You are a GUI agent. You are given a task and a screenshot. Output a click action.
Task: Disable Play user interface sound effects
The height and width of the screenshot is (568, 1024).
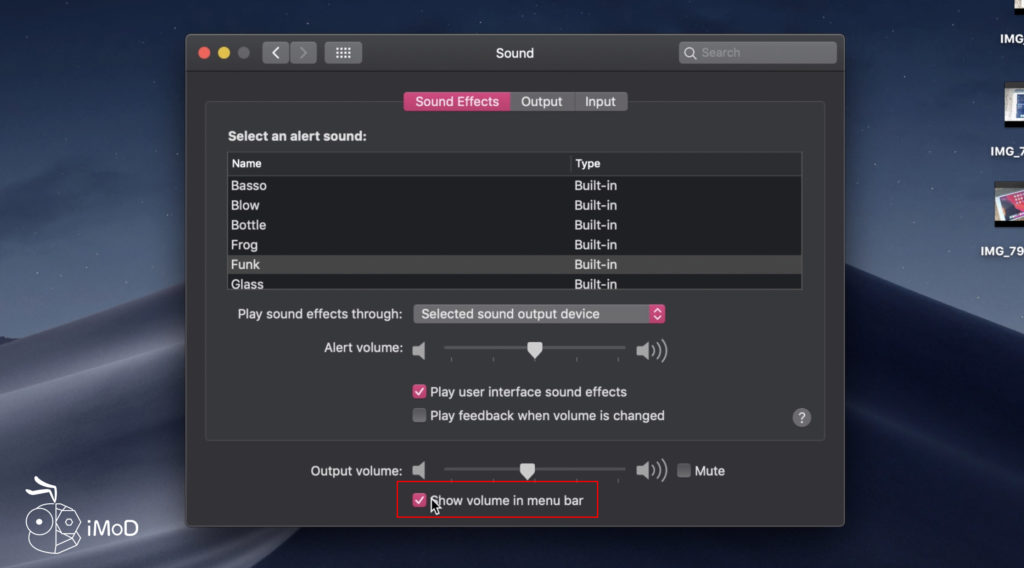419,392
